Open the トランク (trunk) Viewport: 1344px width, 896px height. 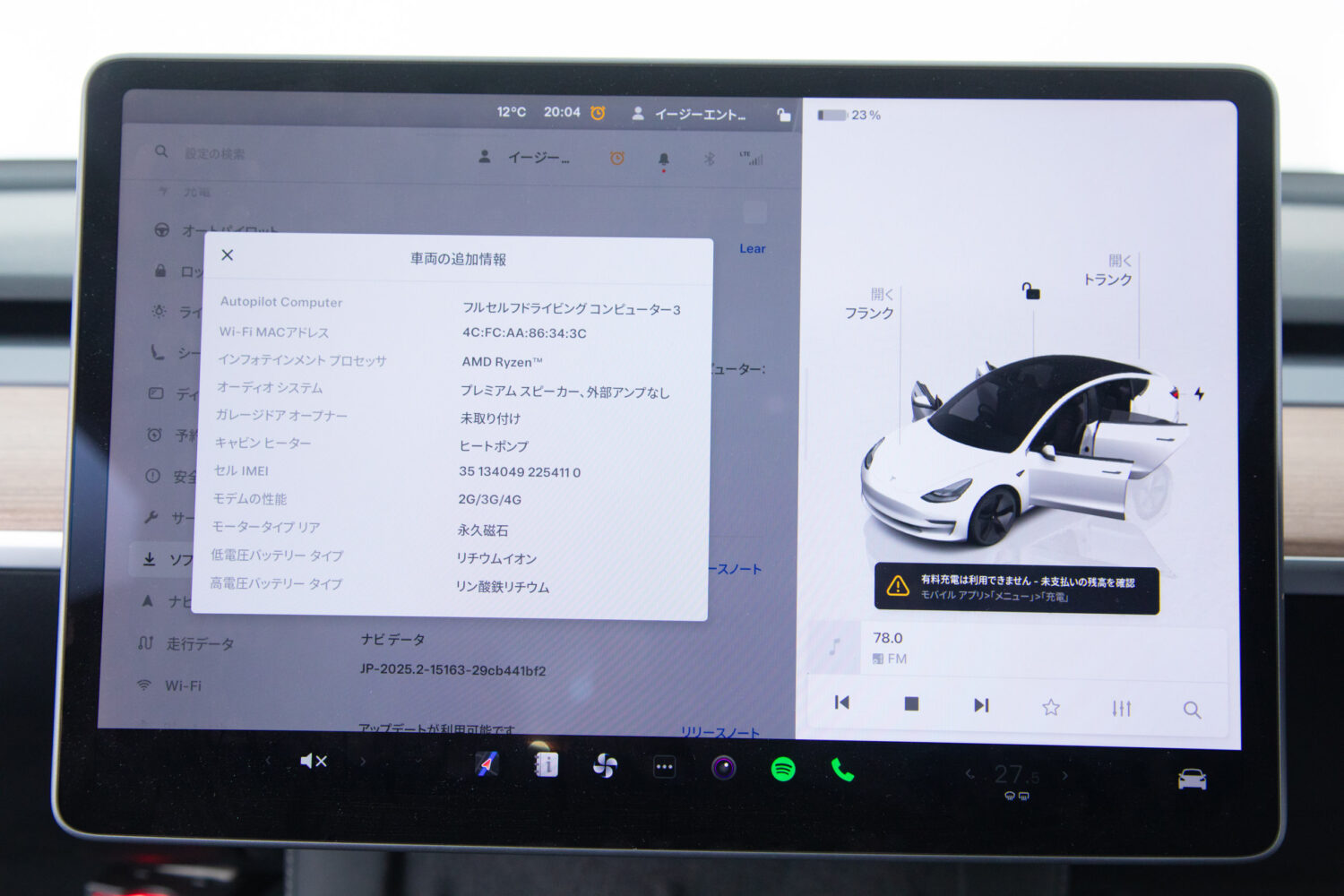1108,270
